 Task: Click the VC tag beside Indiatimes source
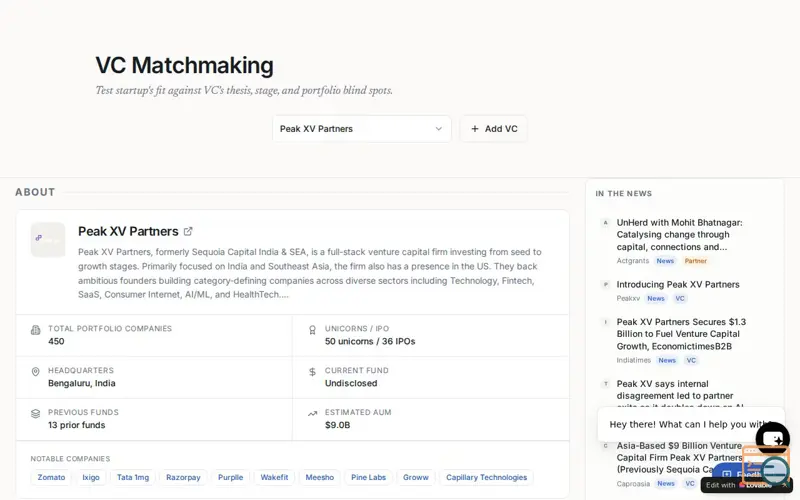click(x=691, y=360)
